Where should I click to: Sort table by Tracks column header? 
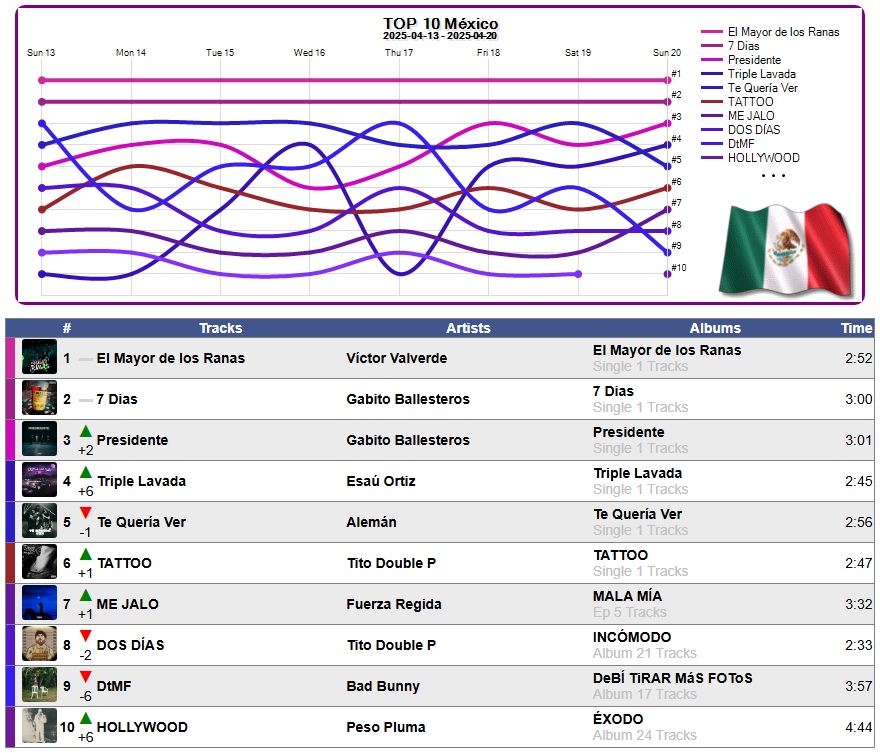[x=221, y=328]
